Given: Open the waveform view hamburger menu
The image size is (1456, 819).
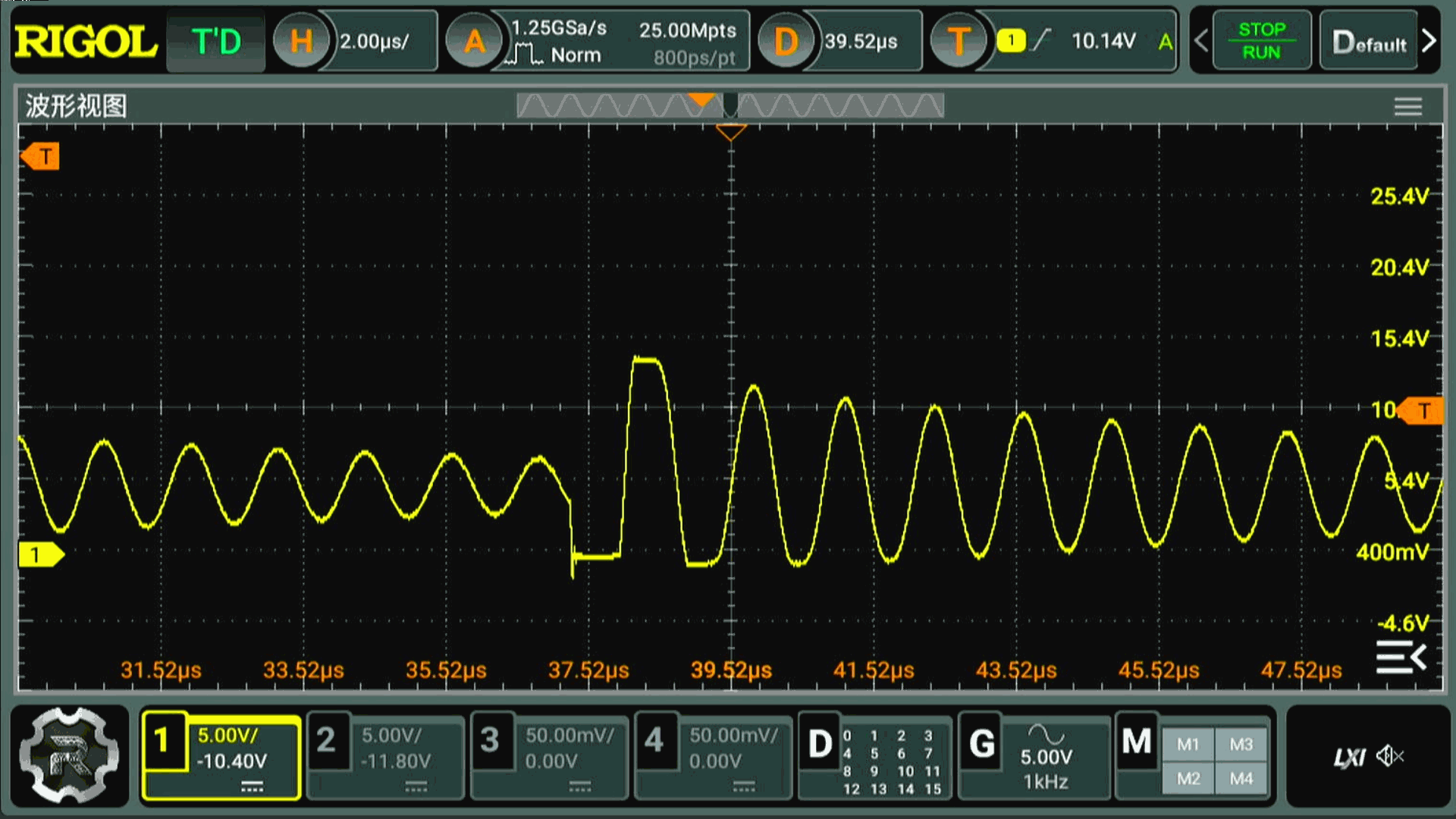Looking at the screenshot, I should coord(1407,106).
